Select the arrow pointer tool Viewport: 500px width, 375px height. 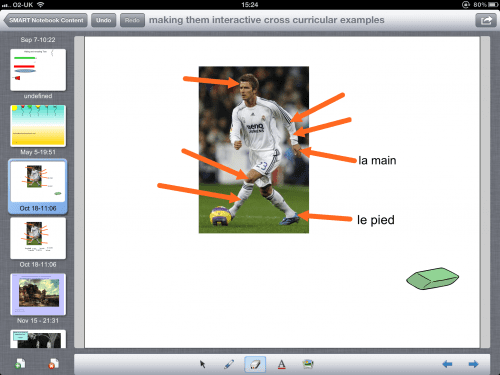[203, 364]
